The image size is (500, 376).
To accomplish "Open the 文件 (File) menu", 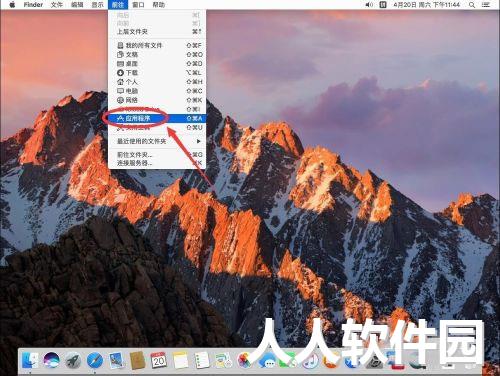I will (x=57, y=5).
